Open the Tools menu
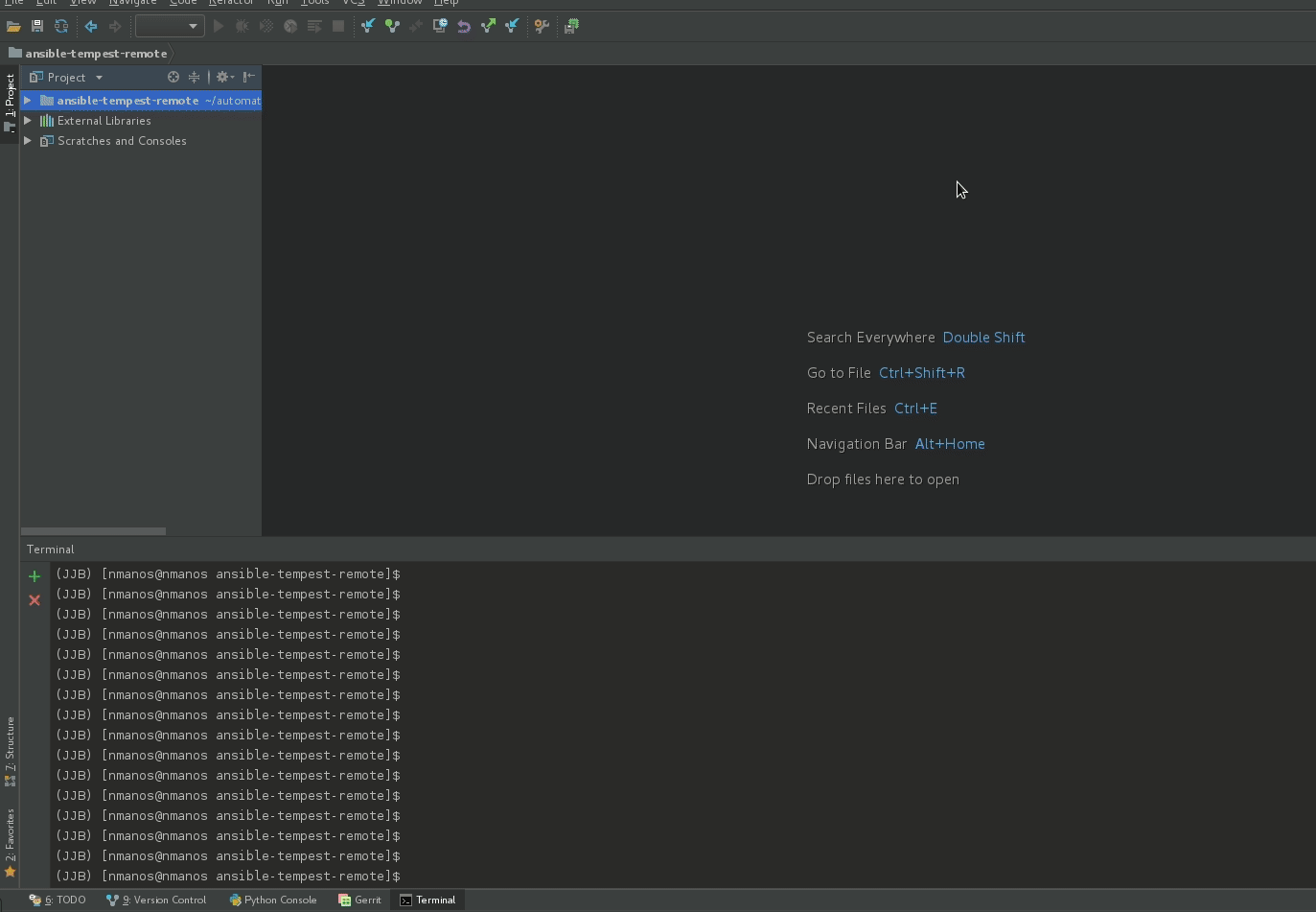 (314, 3)
